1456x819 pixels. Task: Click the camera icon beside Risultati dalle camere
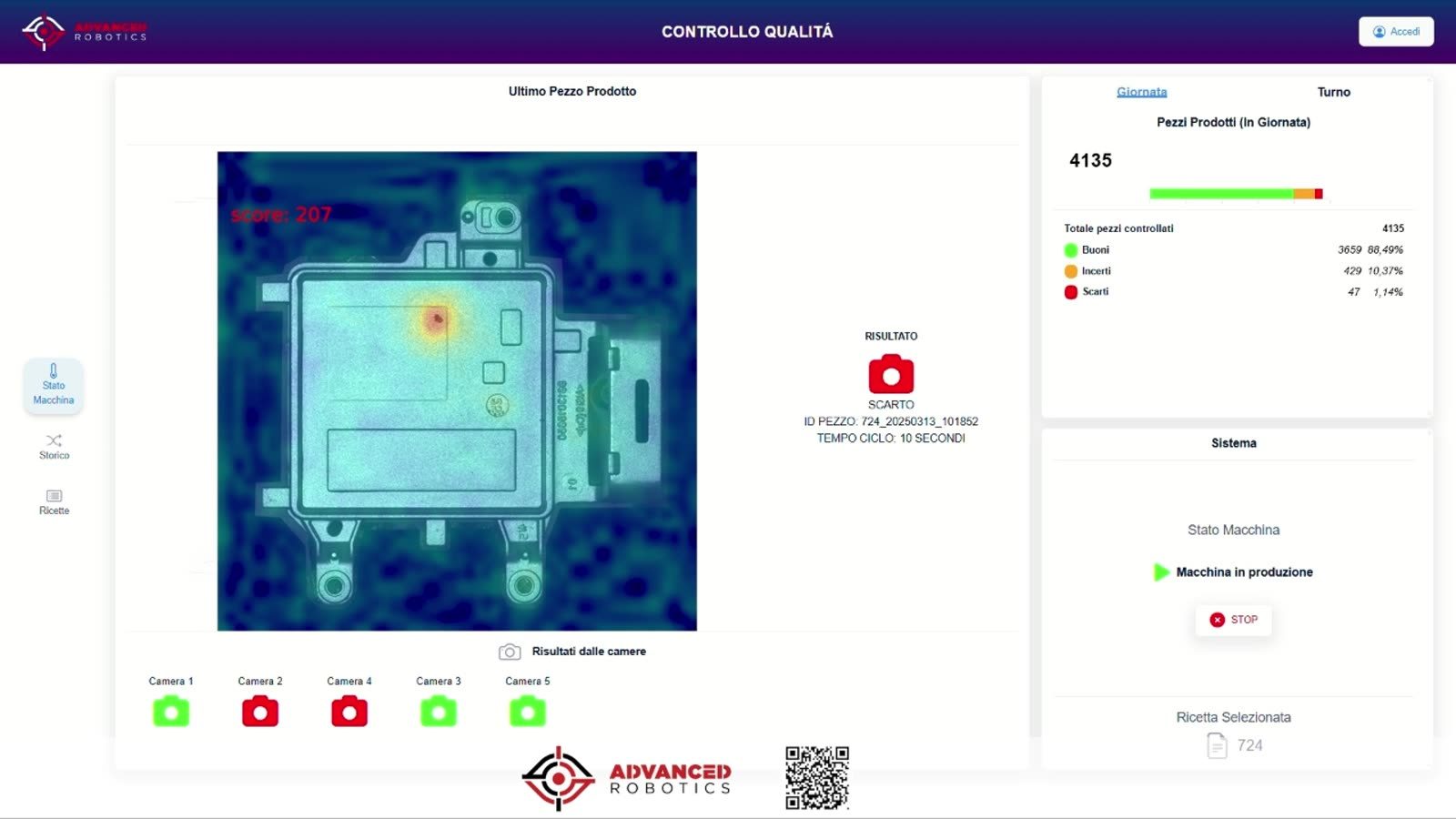(510, 652)
